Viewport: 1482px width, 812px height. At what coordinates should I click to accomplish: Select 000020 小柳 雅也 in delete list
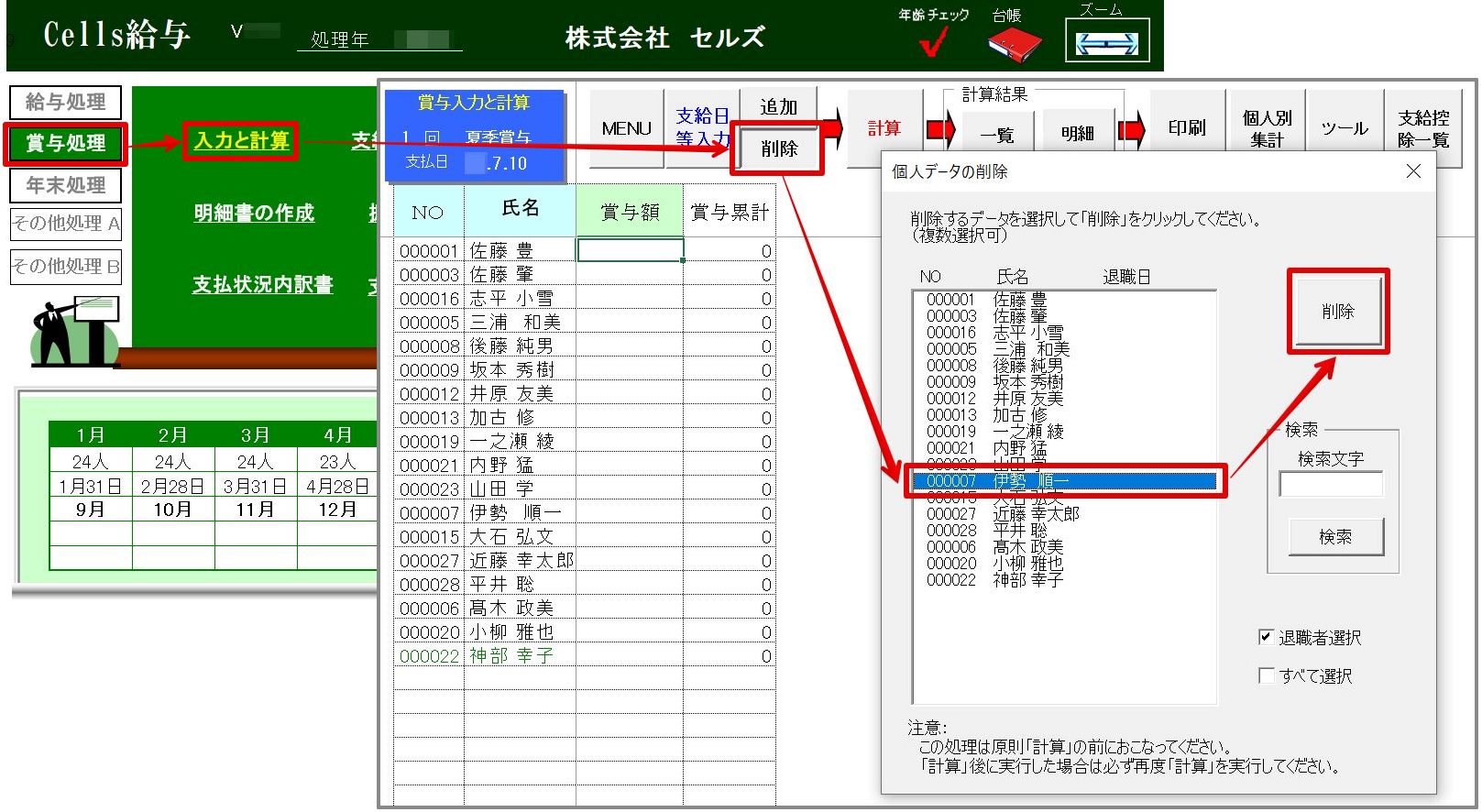point(1064,564)
